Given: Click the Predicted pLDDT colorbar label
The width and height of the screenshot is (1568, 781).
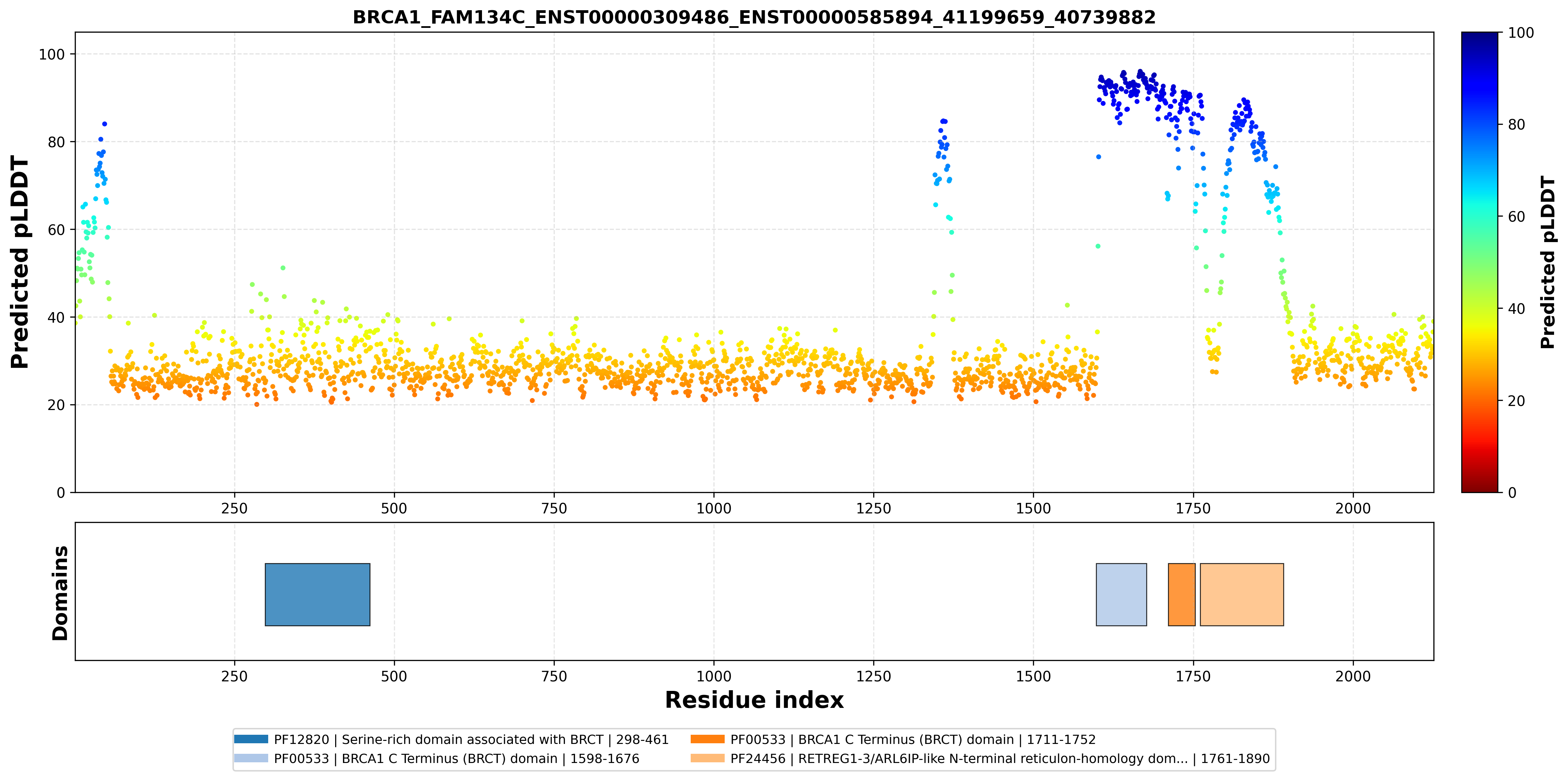Looking at the screenshot, I should pos(1547,262).
